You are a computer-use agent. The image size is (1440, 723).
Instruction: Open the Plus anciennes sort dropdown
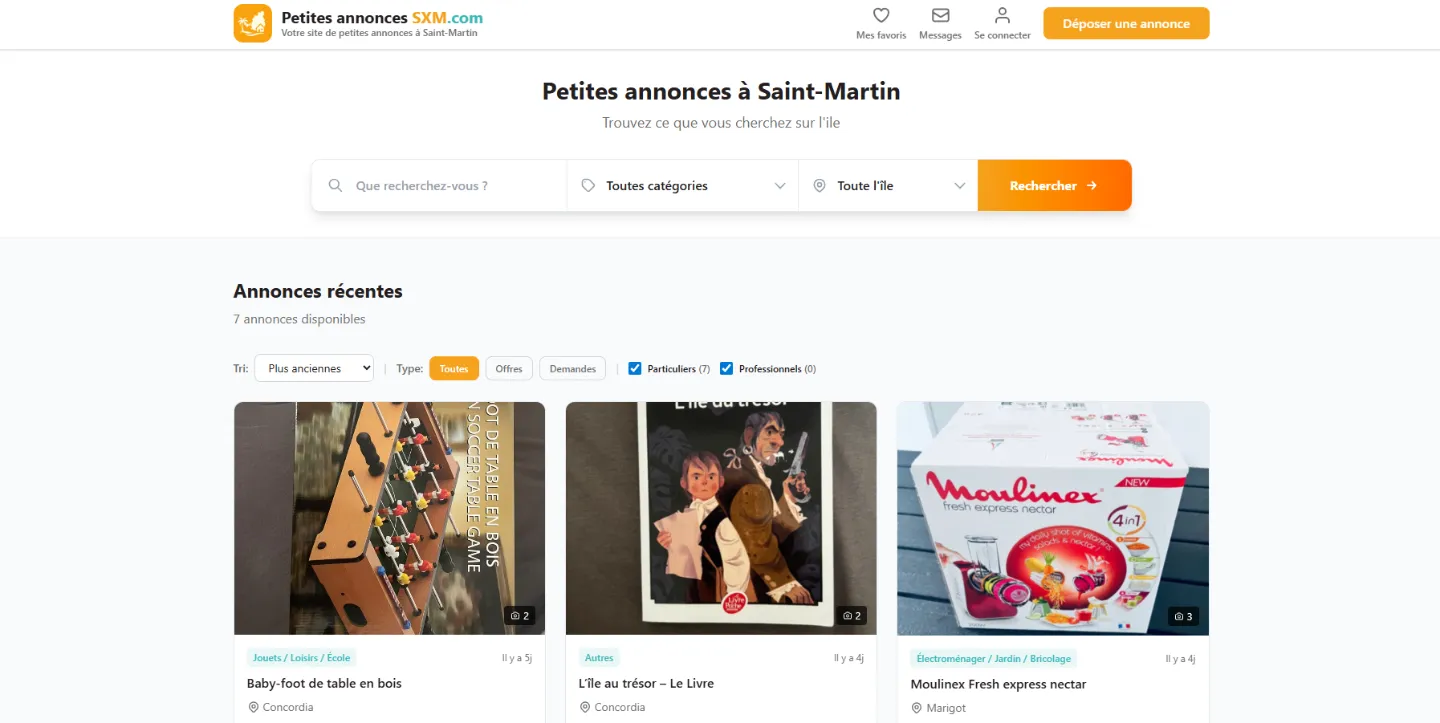coord(313,368)
